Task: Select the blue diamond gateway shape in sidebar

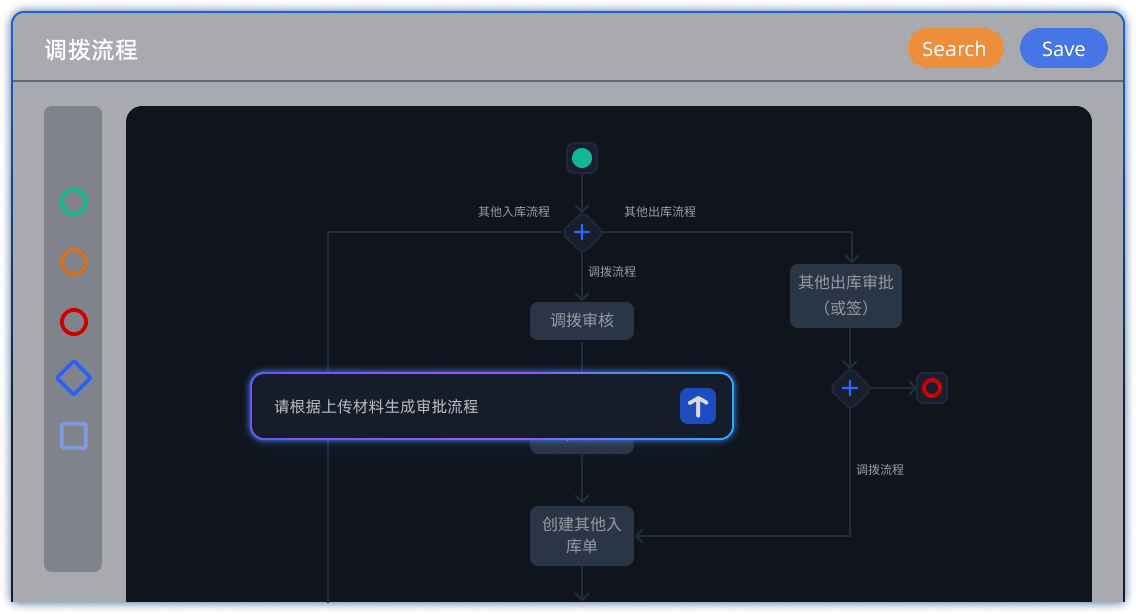Action: click(73, 378)
